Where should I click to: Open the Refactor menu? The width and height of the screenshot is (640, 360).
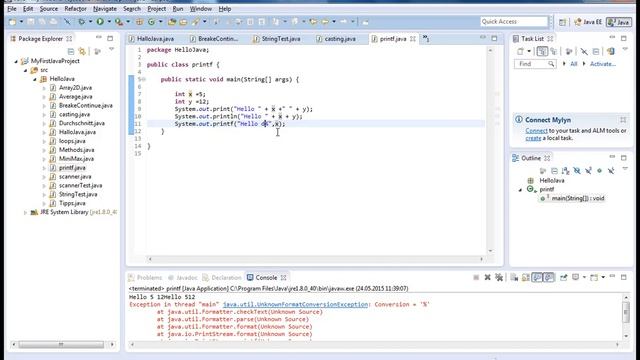tap(75, 9)
